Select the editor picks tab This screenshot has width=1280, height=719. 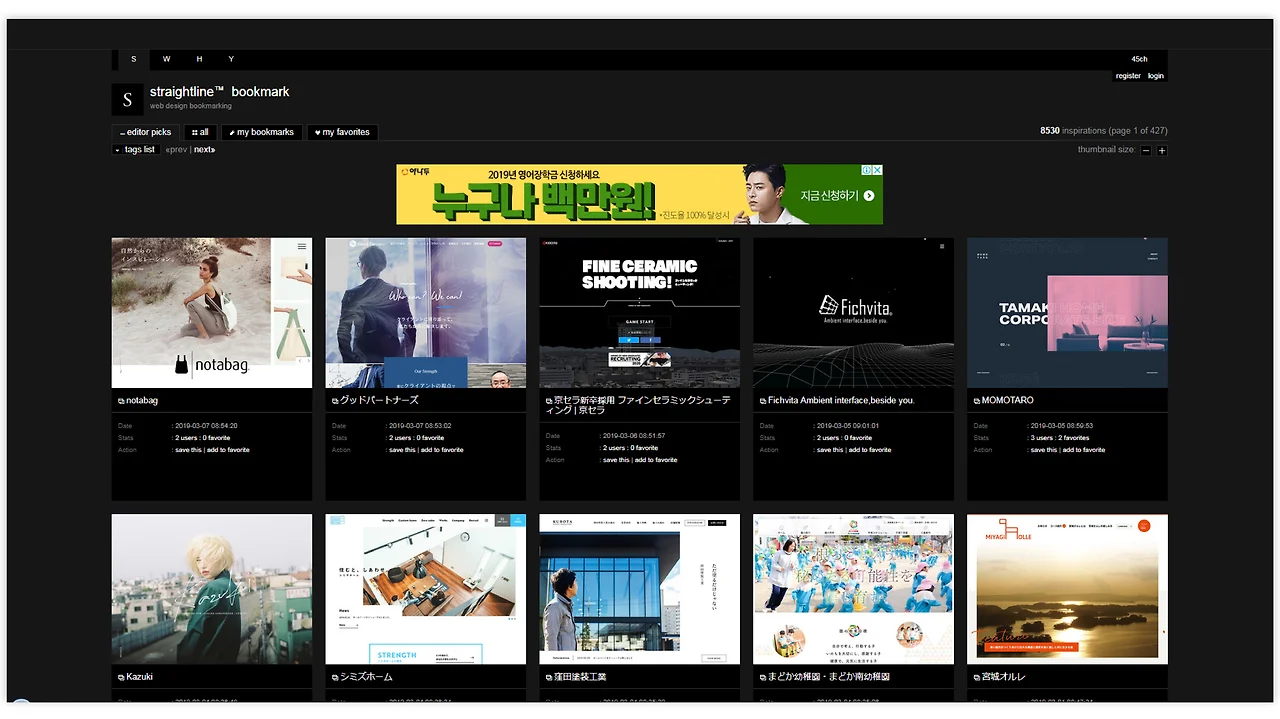coord(146,132)
